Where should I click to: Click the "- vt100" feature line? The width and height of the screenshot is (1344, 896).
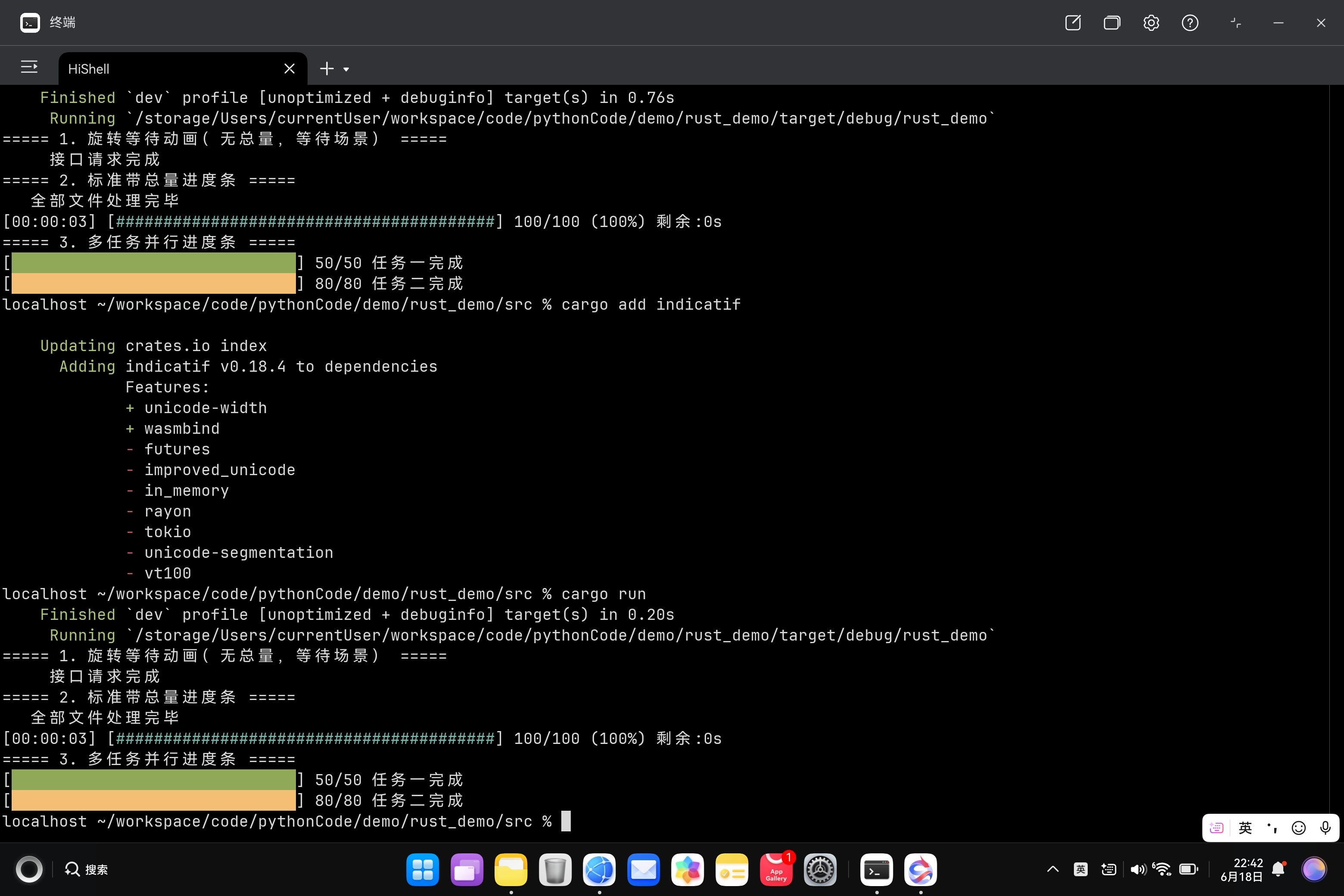tap(158, 573)
